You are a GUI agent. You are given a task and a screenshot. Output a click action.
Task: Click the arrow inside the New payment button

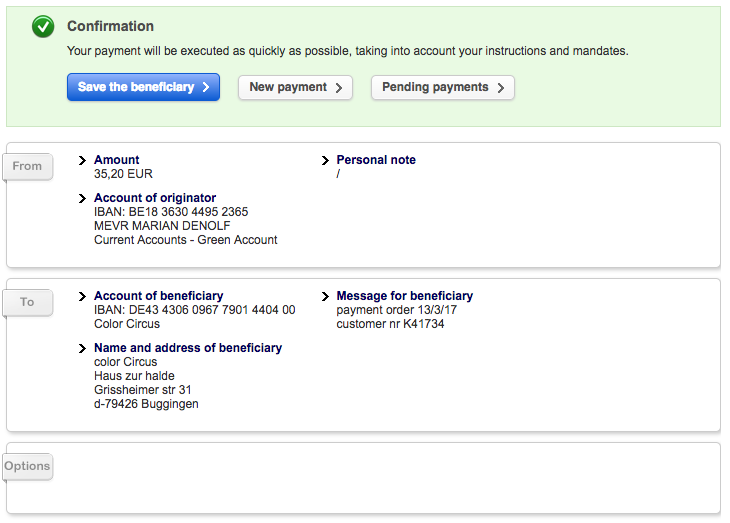pos(339,88)
